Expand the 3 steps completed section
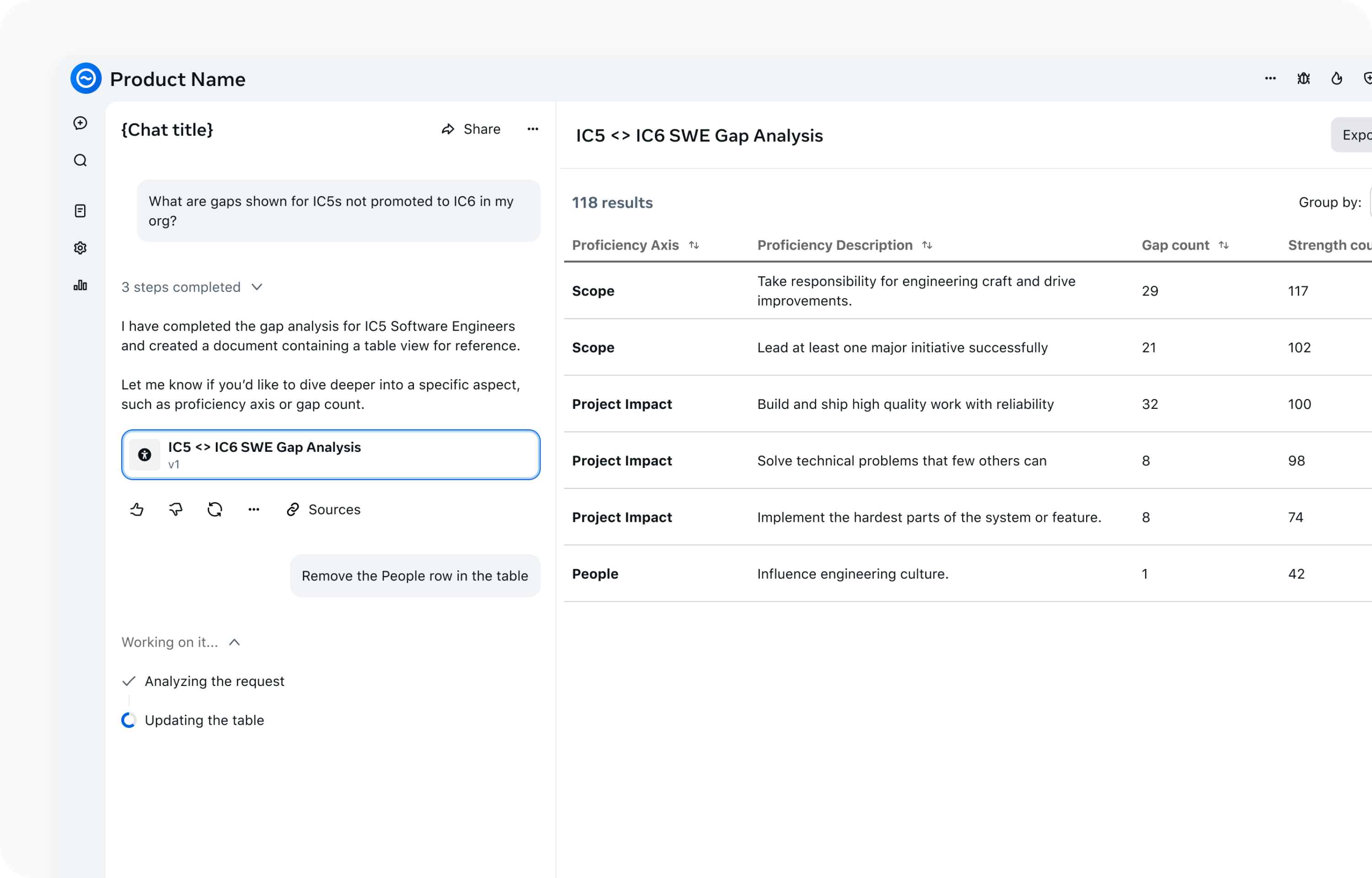The image size is (1372, 878). [x=257, y=287]
